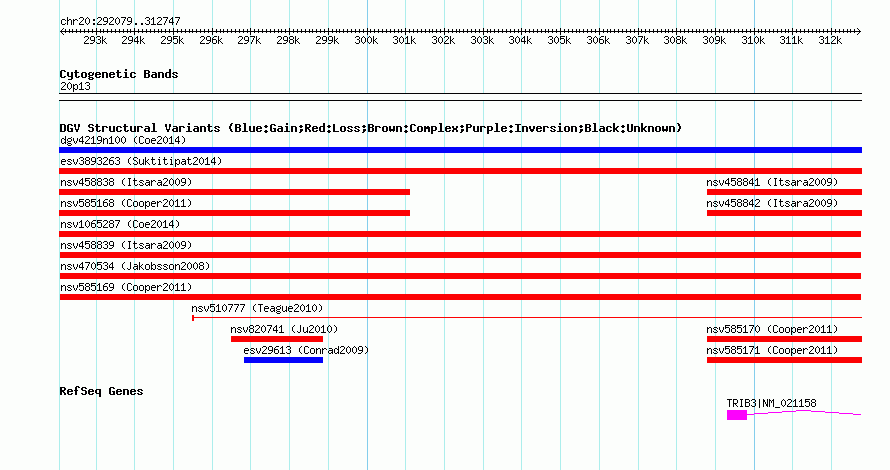Click nsv458839 (Itsara2009) variant label
This screenshot has height=470, width=890.
coord(126,245)
